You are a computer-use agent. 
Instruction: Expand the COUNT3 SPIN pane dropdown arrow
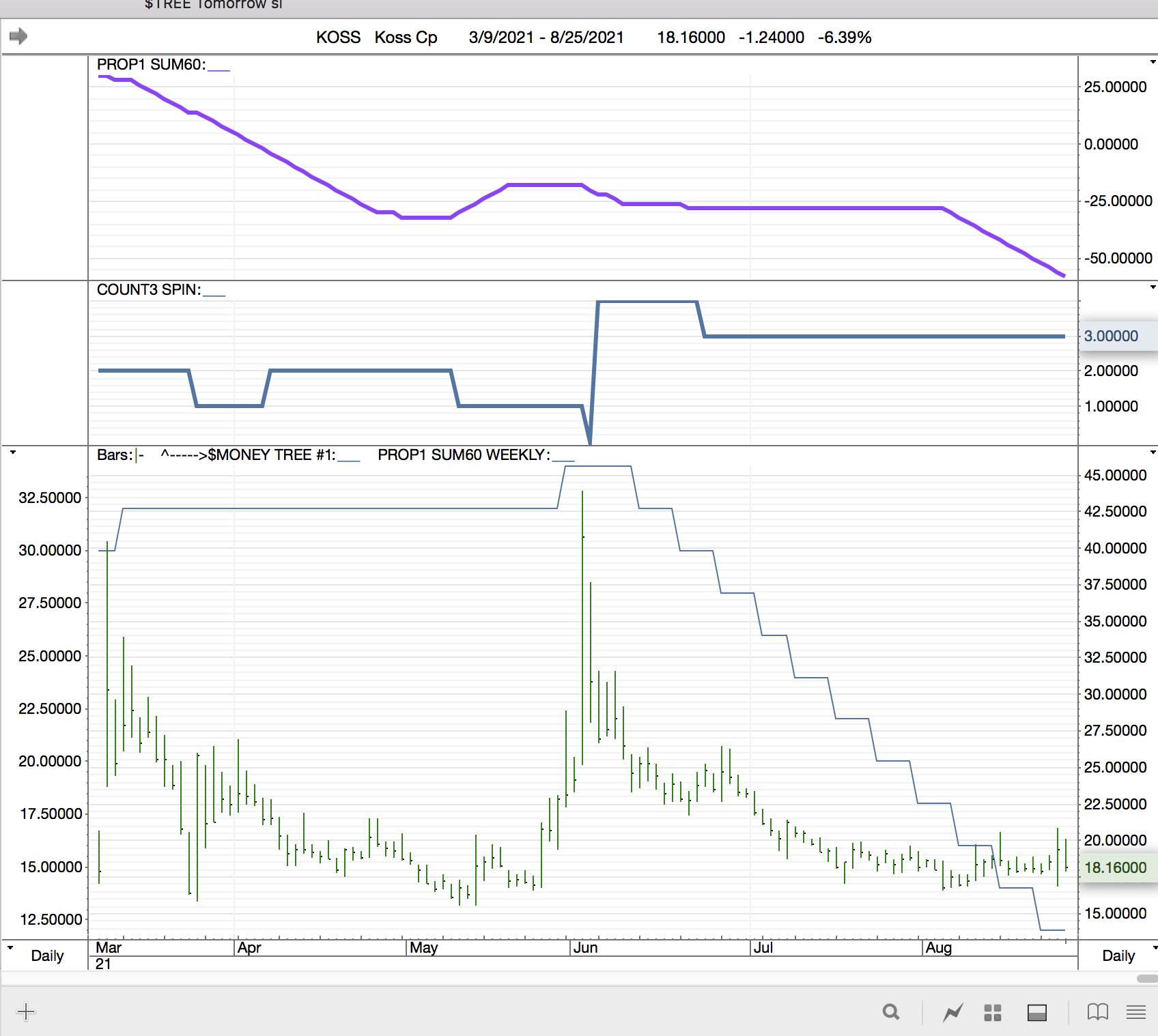[x=1153, y=287]
